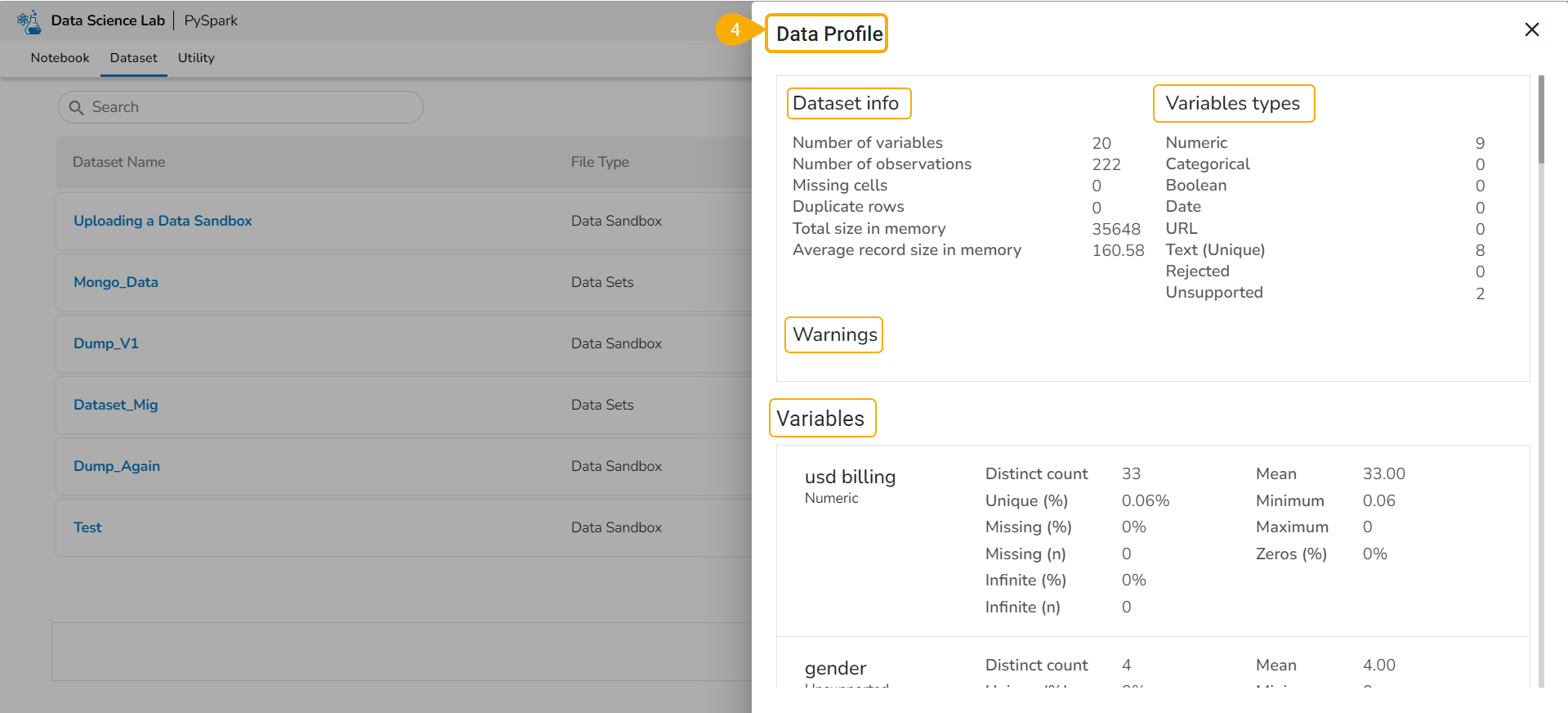Click the usd billing variable name
The width and height of the screenshot is (1568, 713).
[x=850, y=477]
